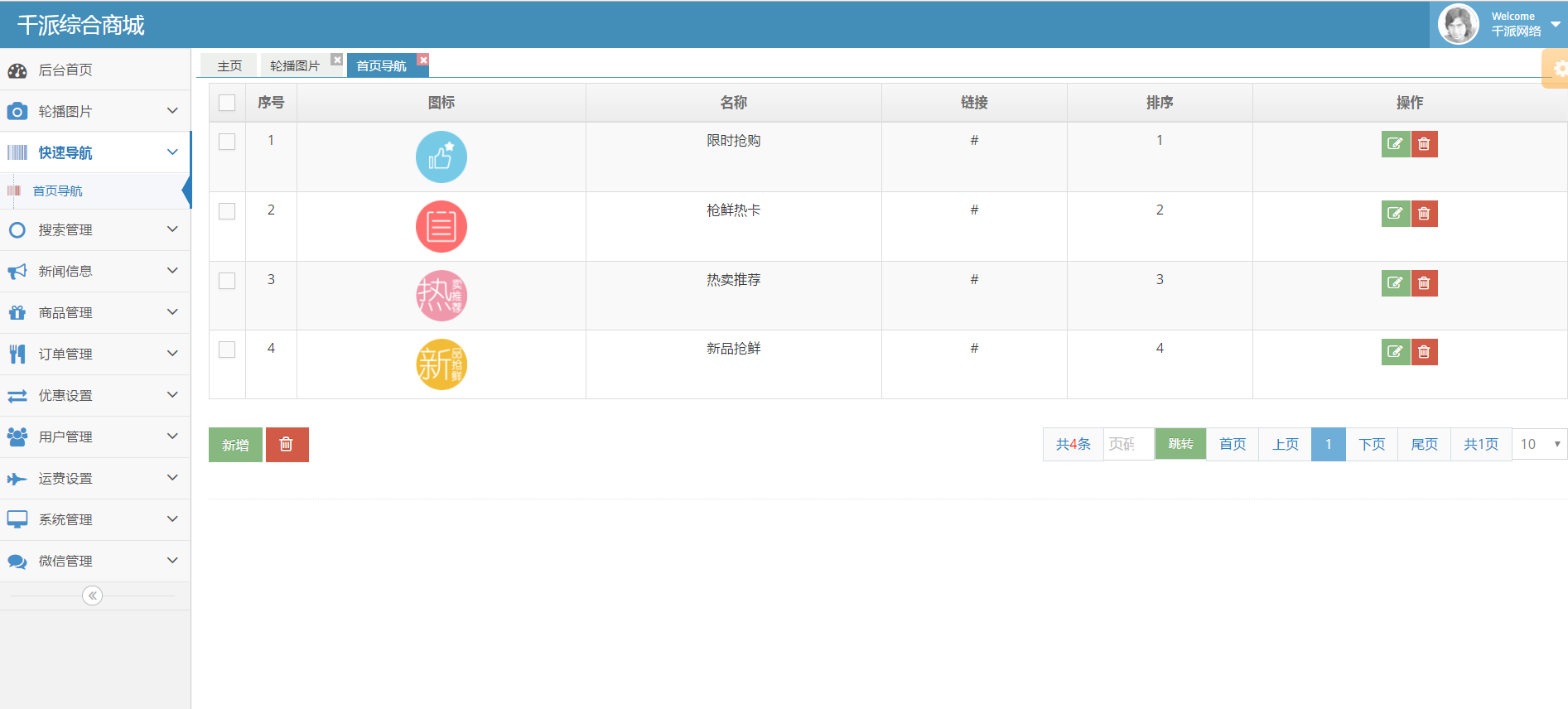Delete the 新品抢鲜 row
This screenshot has height=709, width=1568.
[x=1424, y=352]
